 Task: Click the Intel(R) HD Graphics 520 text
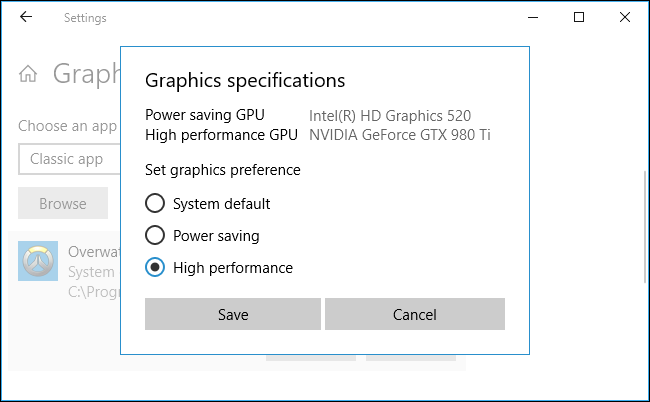(x=390, y=116)
